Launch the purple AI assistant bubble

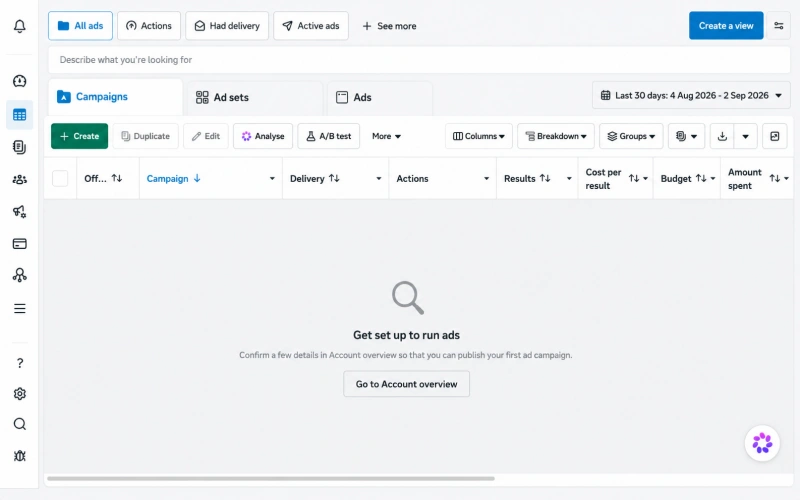762,443
